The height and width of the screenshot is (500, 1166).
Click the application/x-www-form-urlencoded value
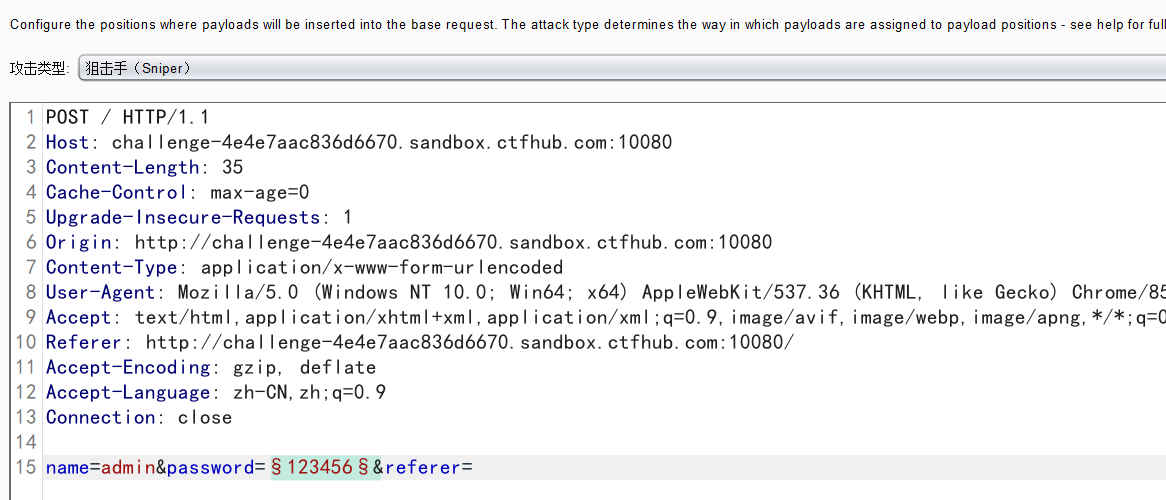381,267
